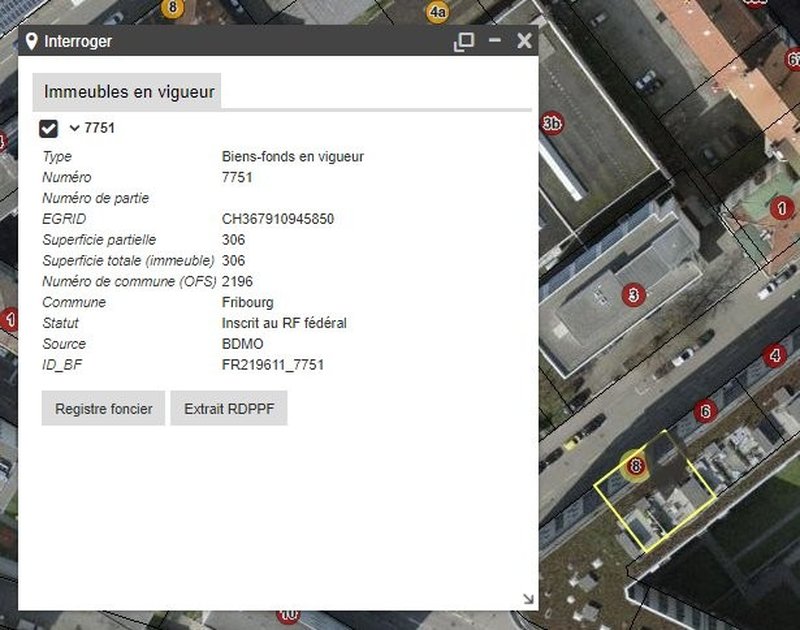Select the red address marker 3b
The image size is (800, 630).
(551, 124)
